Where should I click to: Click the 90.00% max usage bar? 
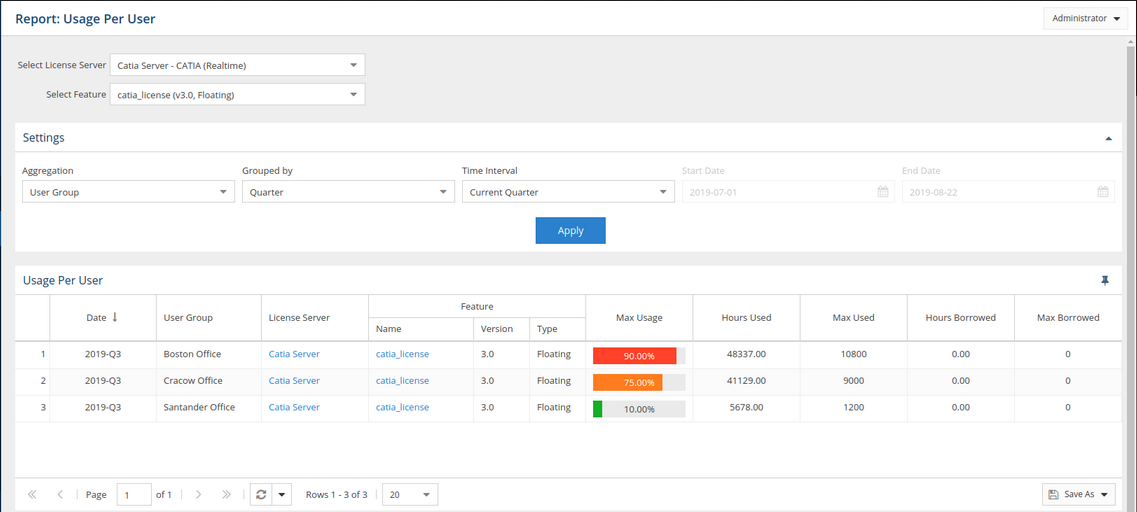tap(639, 355)
